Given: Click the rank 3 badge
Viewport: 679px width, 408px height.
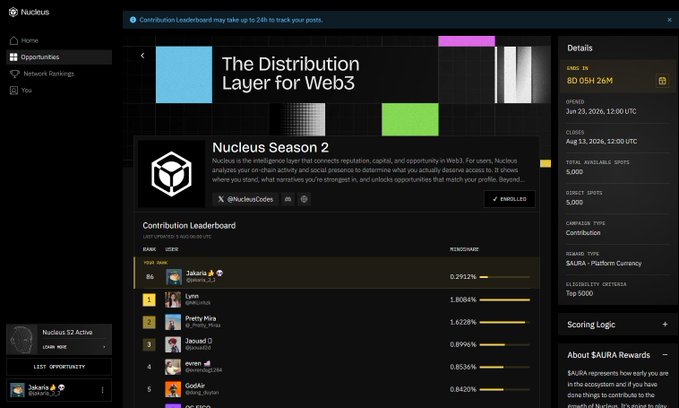Looking at the screenshot, I should pos(149,345).
